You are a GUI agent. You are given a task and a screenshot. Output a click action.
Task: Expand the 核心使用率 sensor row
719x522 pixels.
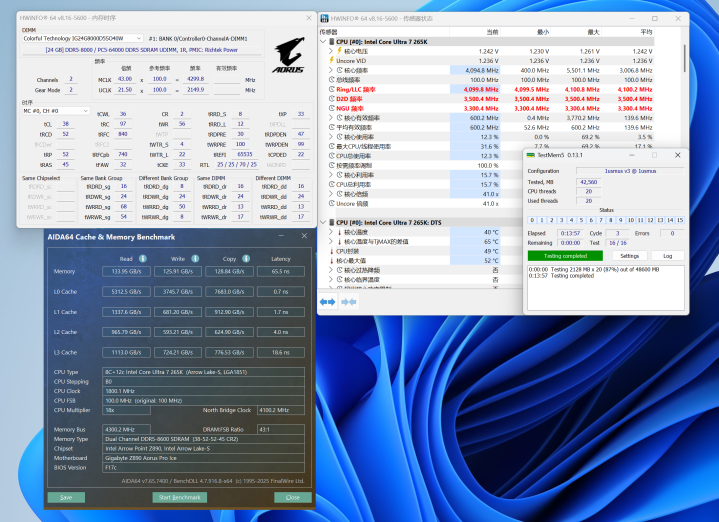tap(331, 137)
